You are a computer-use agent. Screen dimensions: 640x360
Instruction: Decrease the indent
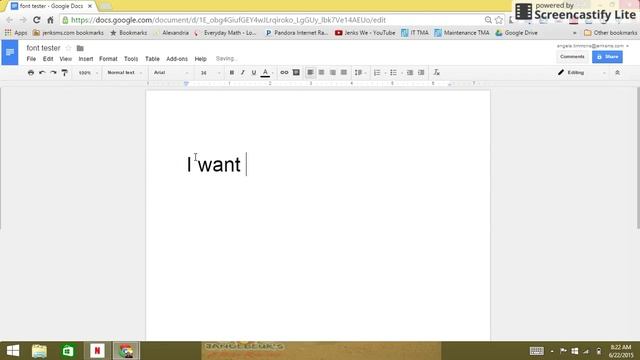tap(409, 73)
